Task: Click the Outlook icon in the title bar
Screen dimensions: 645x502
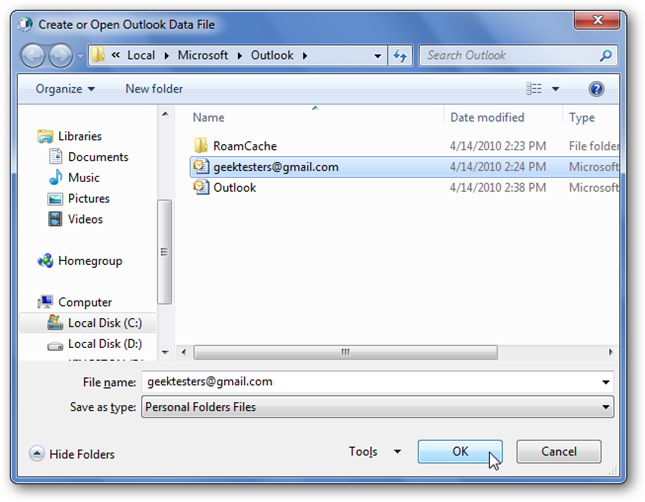Action: pos(26,24)
